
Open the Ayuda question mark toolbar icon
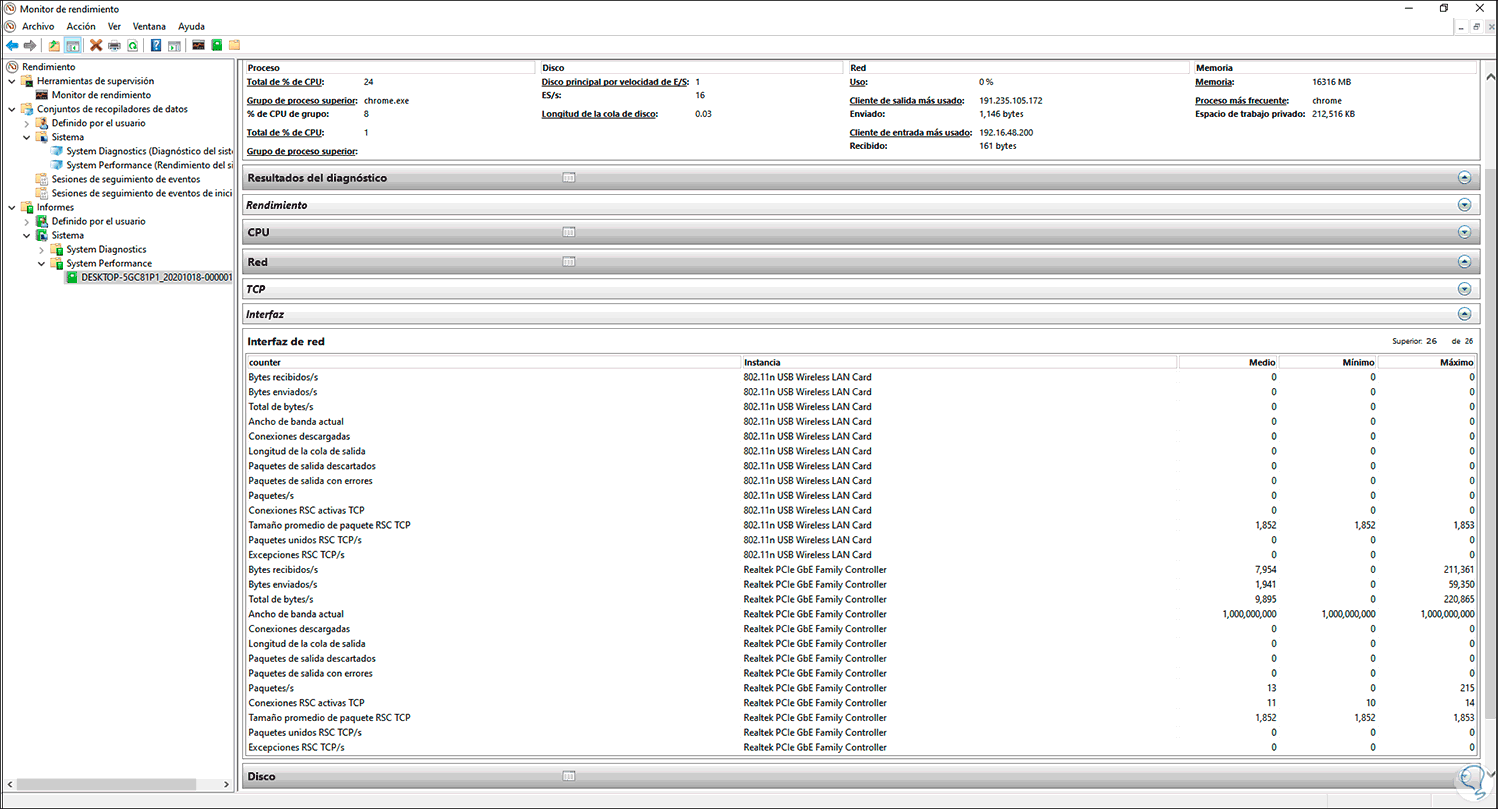click(x=156, y=45)
